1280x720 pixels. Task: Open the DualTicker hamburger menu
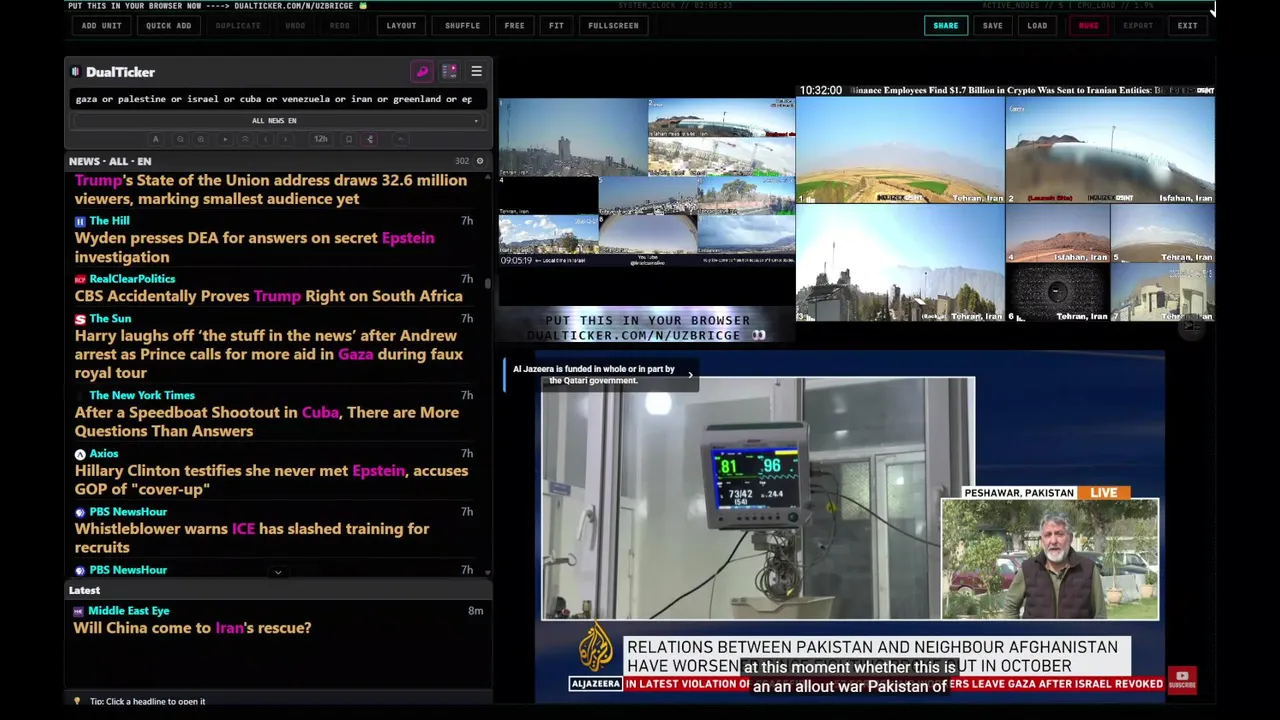(476, 72)
